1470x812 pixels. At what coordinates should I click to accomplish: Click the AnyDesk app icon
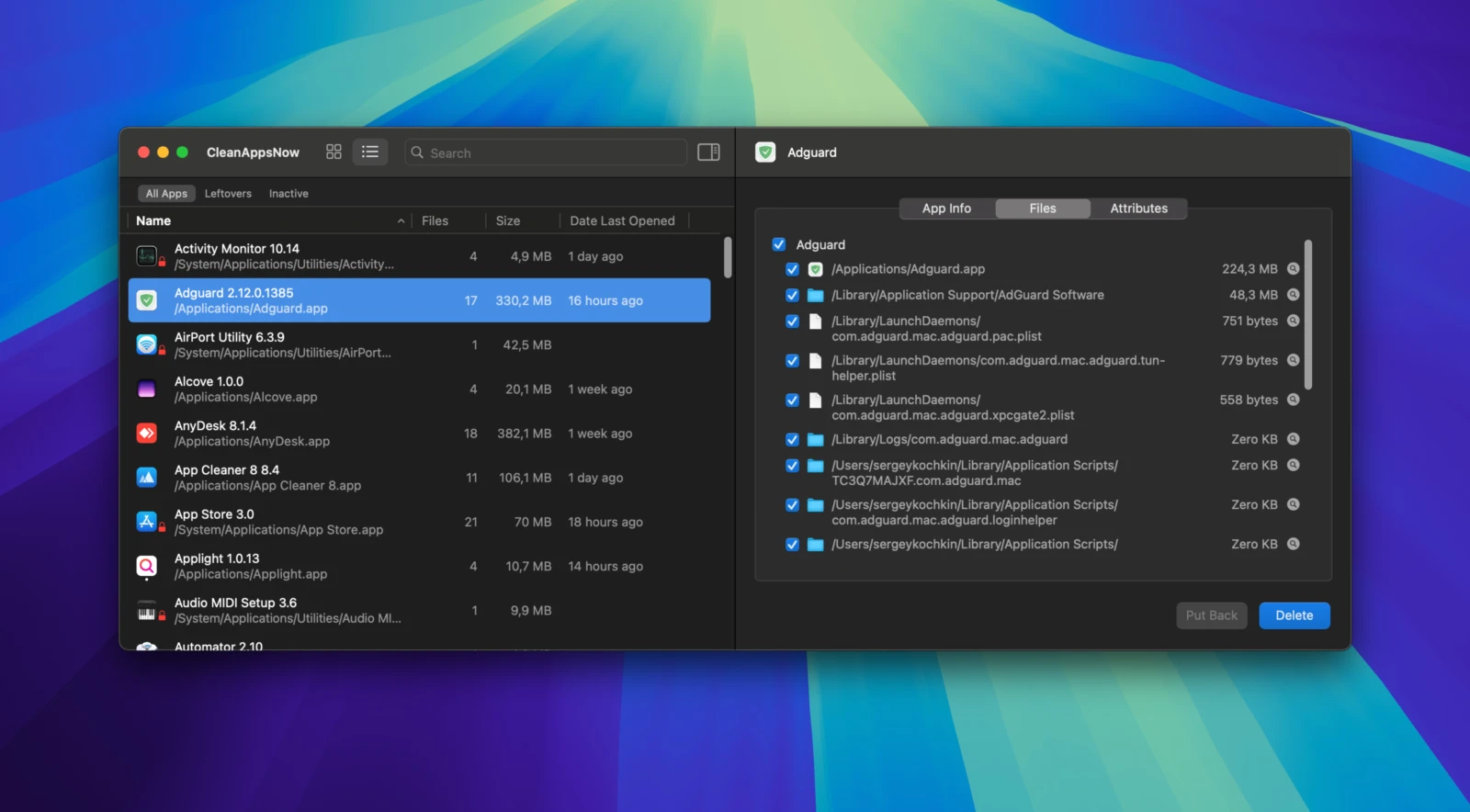(147, 434)
